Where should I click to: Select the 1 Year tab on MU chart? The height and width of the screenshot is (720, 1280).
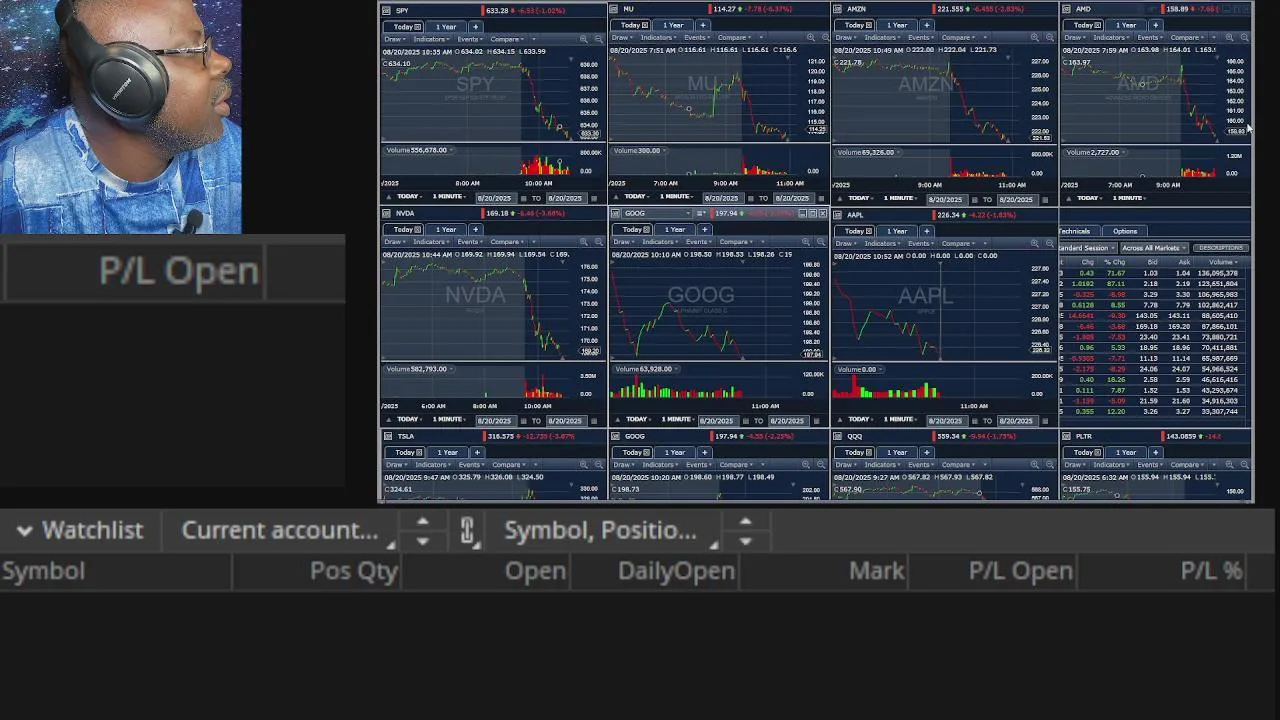click(673, 24)
